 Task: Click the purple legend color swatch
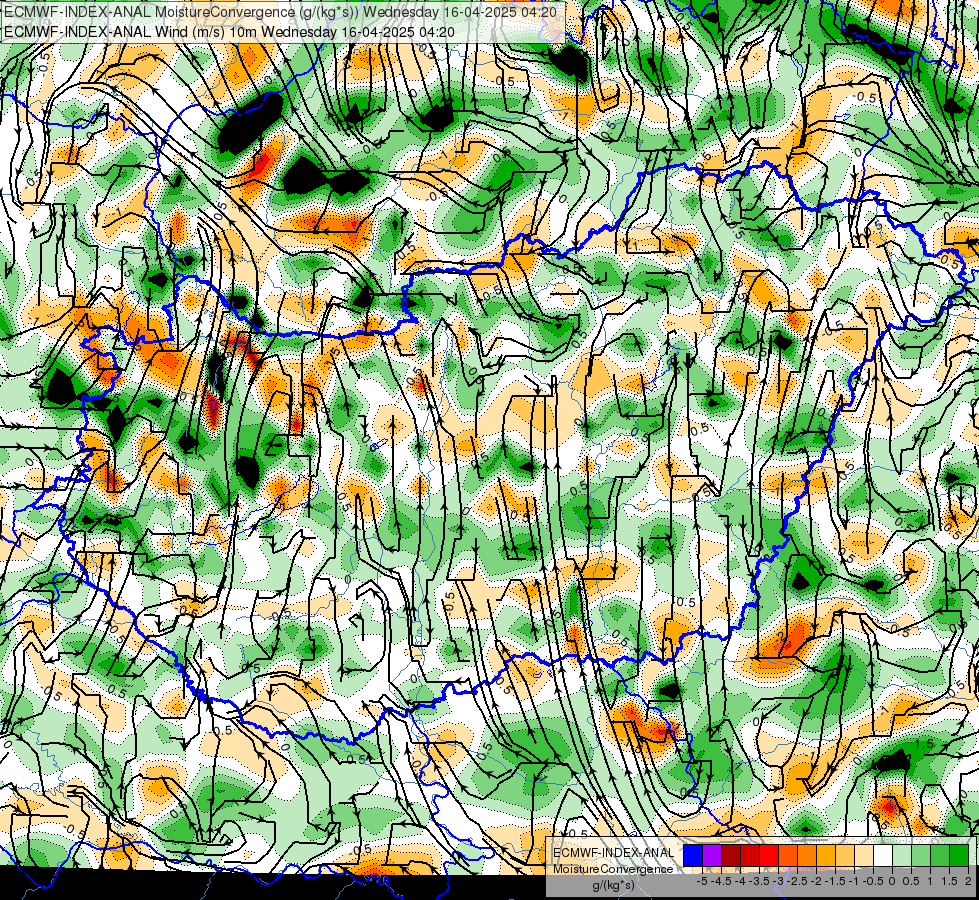coord(712,856)
